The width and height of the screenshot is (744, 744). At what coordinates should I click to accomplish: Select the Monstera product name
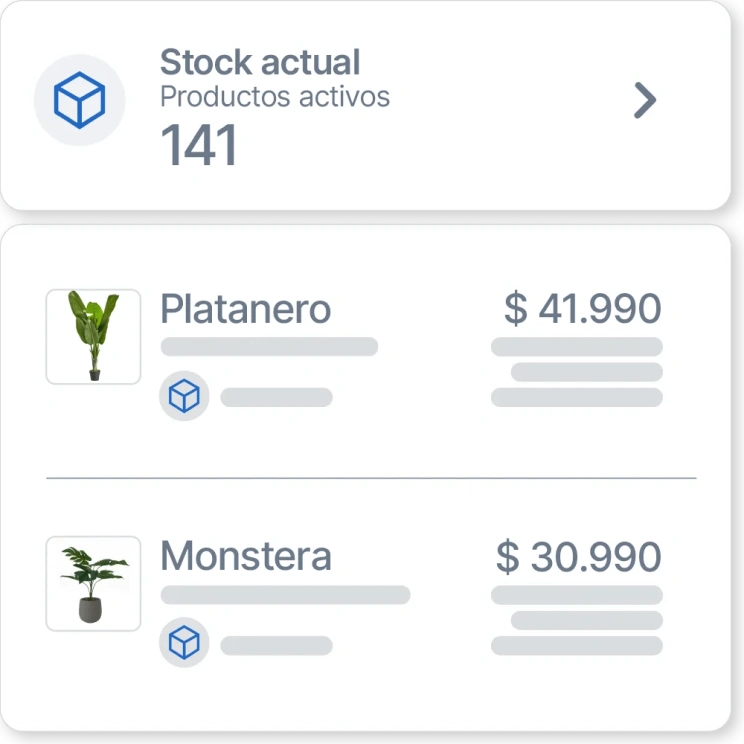245,556
